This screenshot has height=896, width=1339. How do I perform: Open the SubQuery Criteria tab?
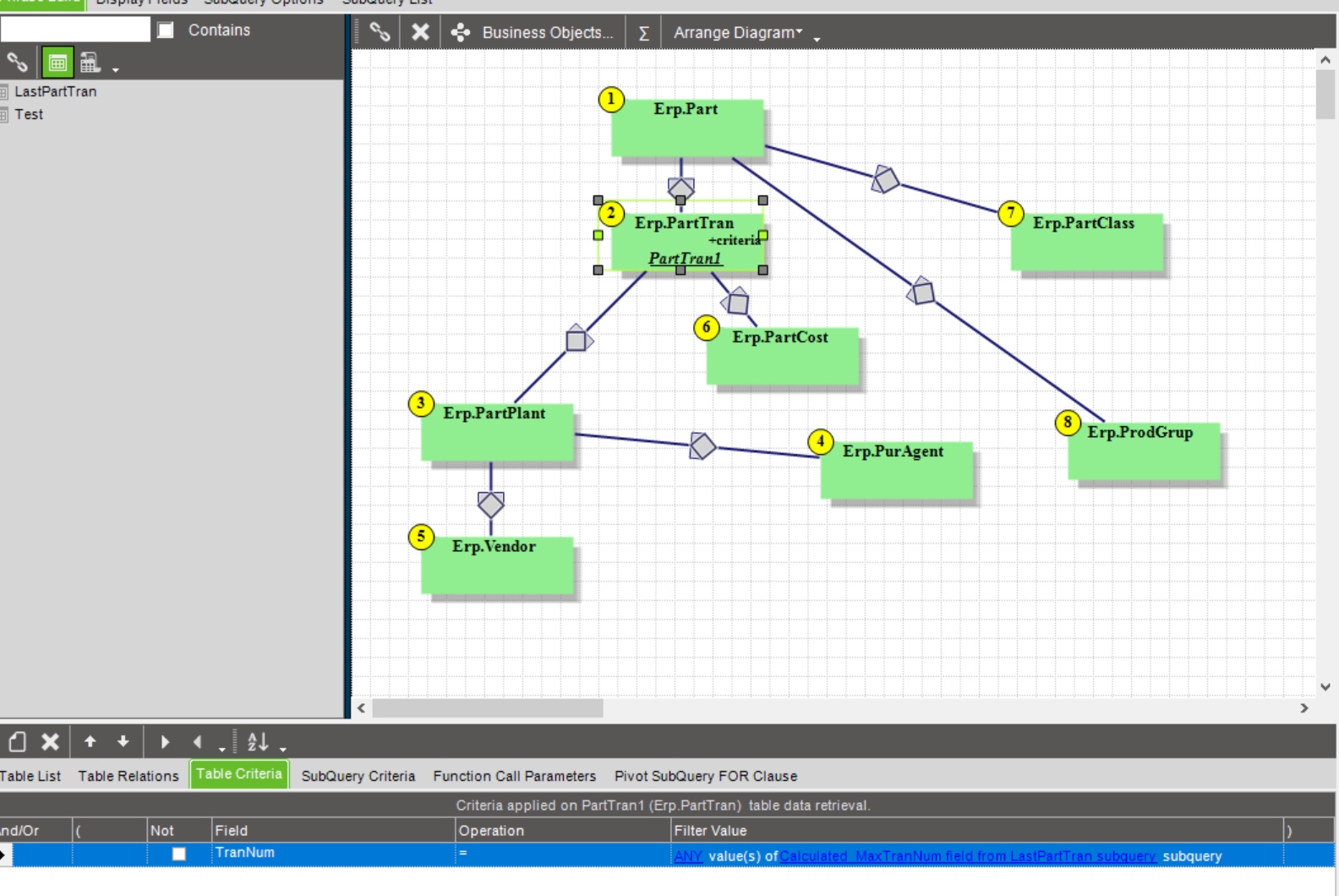[358, 776]
